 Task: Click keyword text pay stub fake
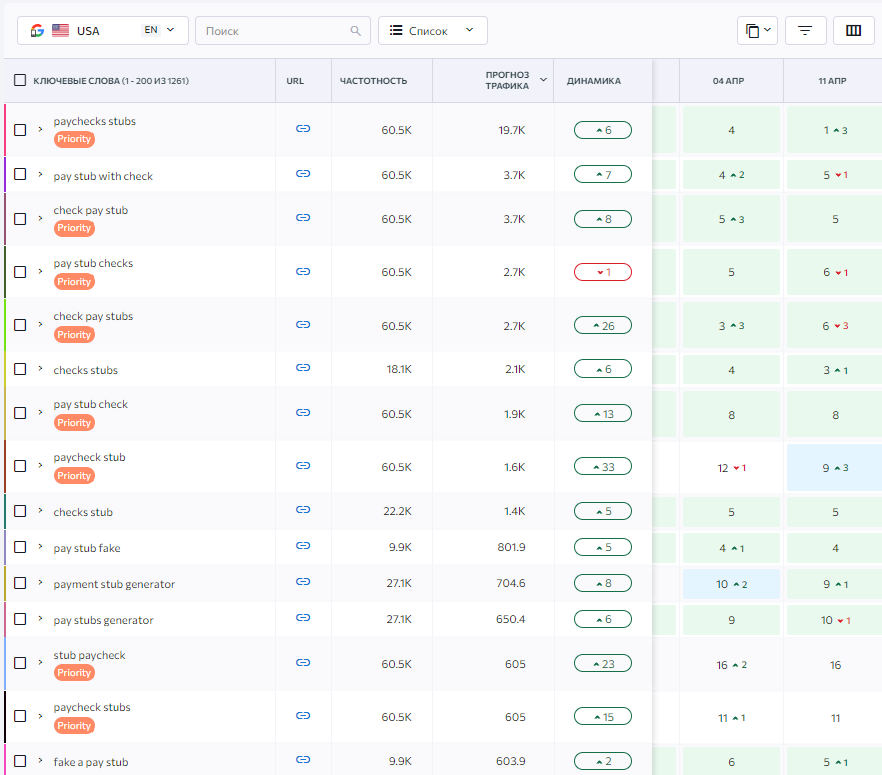87,548
